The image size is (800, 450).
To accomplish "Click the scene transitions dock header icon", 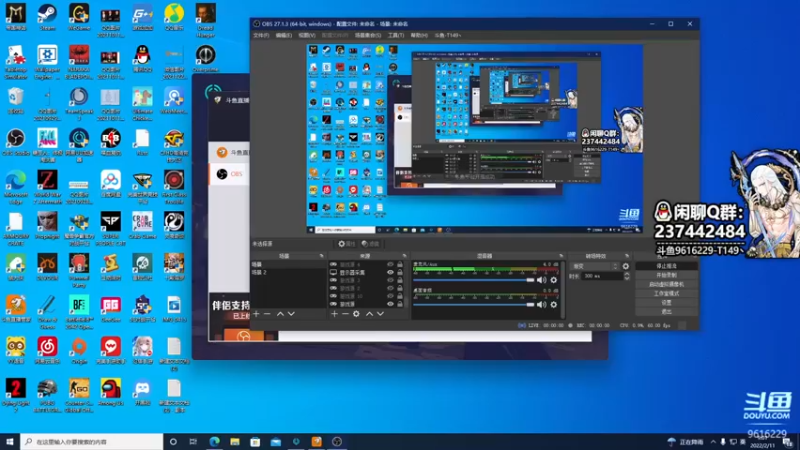I will (627, 256).
